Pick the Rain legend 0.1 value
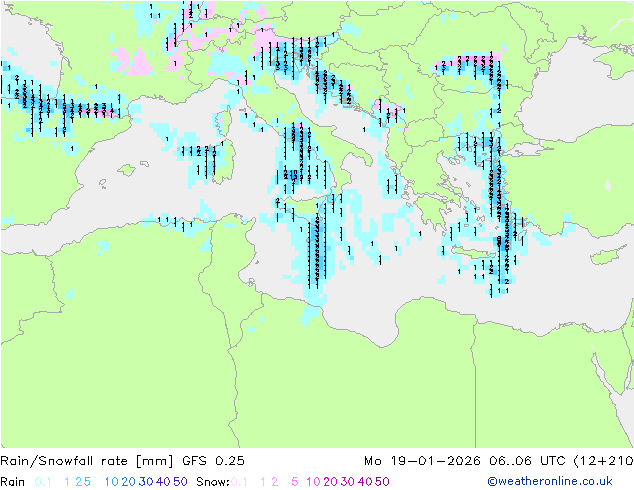 (x=43, y=482)
